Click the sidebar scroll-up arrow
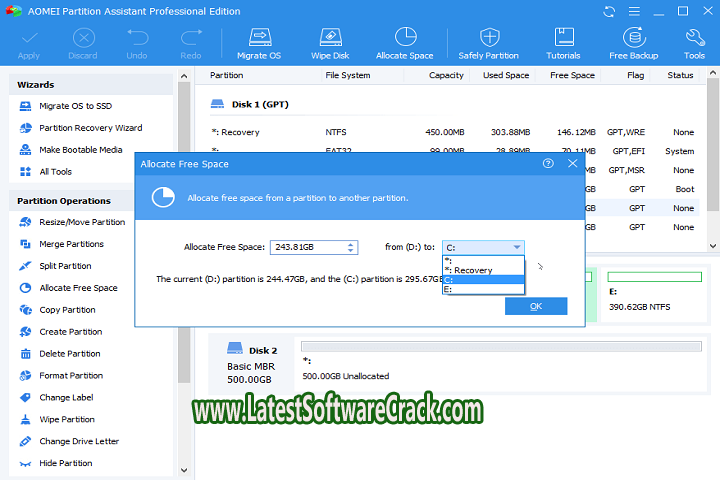This screenshot has width=720, height=480. point(184,76)
